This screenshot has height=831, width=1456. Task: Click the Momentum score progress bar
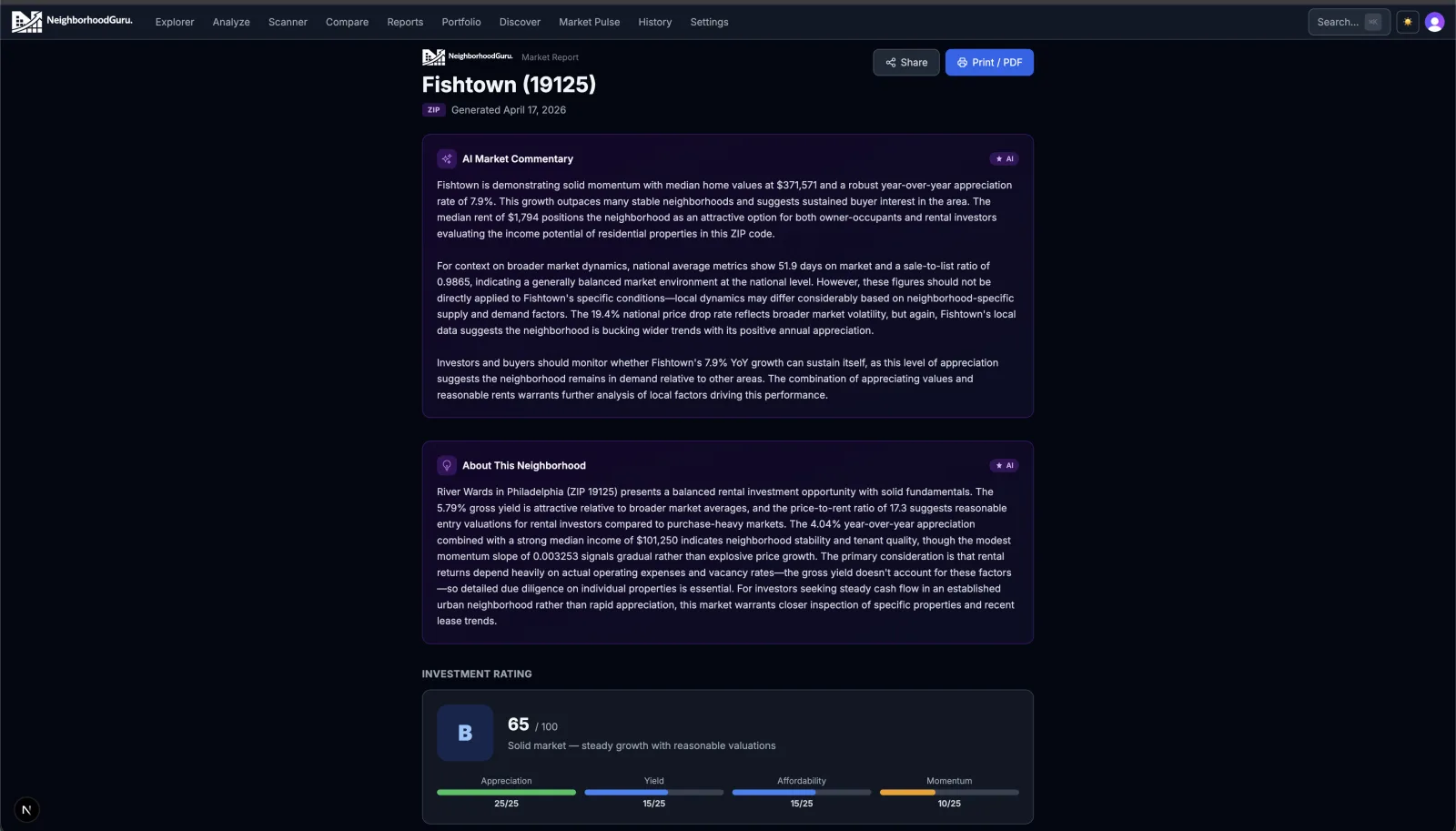tap(948, 792)
